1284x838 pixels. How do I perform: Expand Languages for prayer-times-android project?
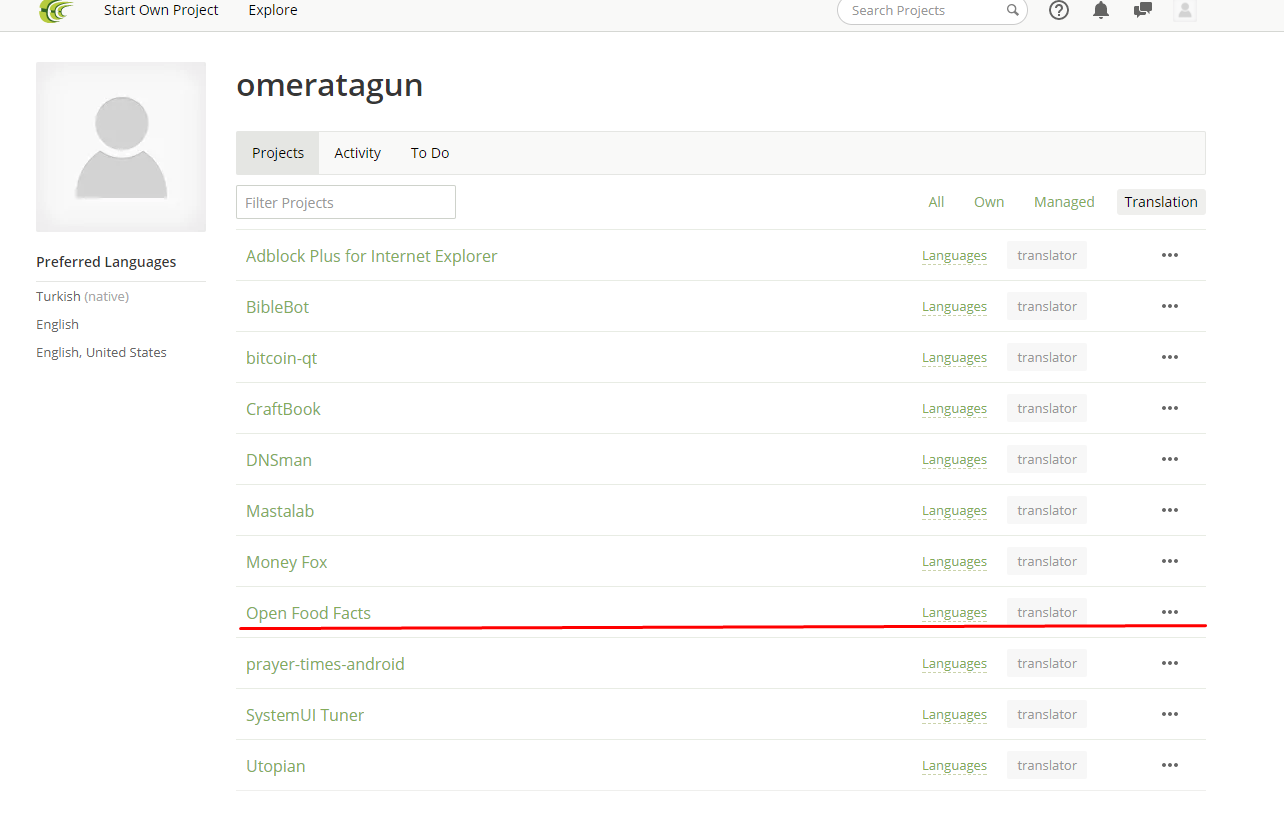[x=954, y=664]
